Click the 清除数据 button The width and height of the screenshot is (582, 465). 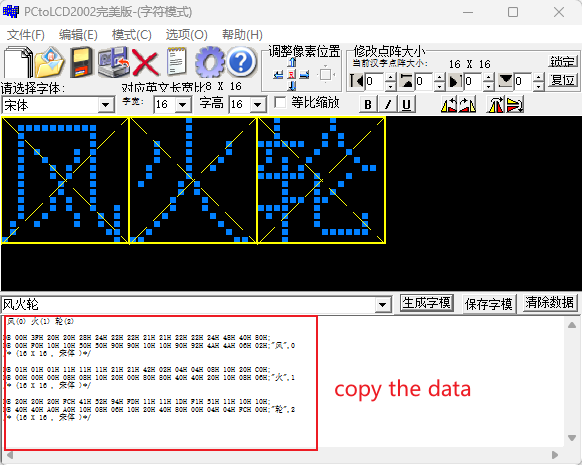(550, 303)
